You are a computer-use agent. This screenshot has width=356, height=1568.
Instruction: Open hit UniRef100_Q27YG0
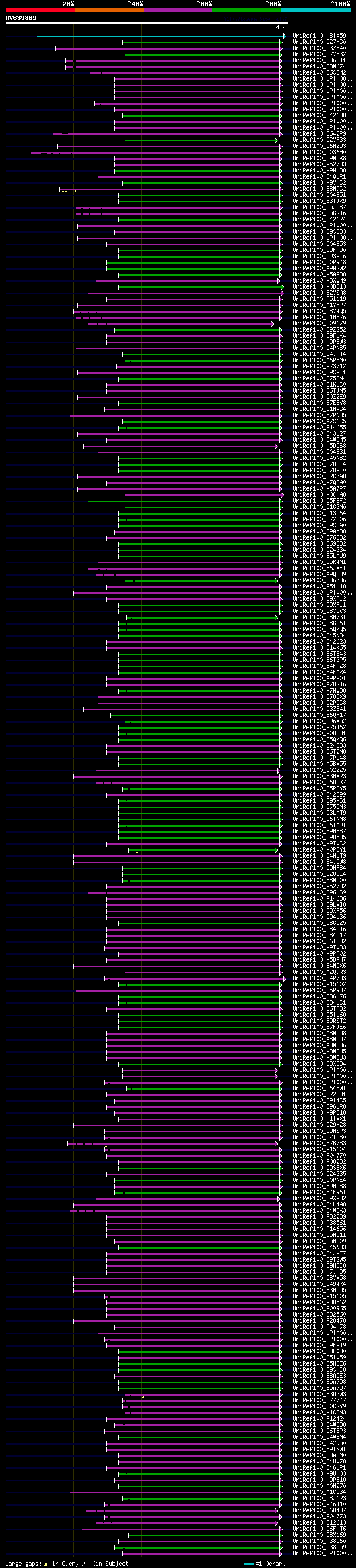point(319,42)
